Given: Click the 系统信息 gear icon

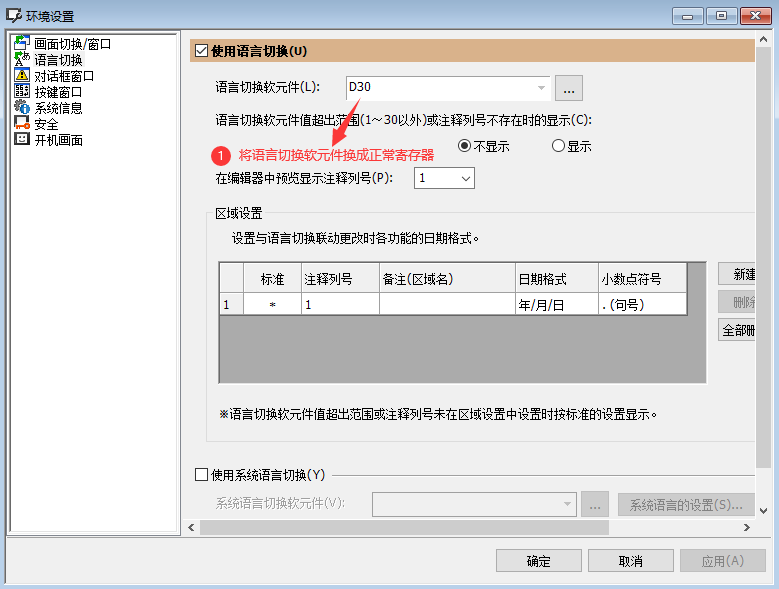Looking at the screenshot, I should (22, 108).
